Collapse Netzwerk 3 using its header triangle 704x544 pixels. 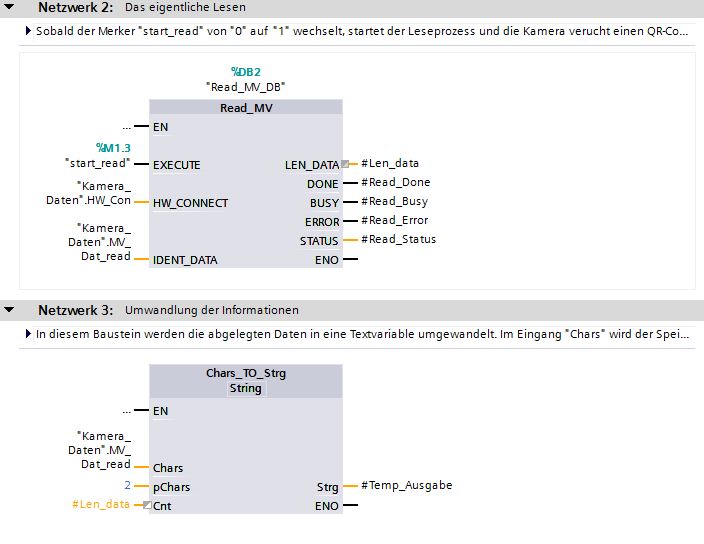(x=9, y=310)
